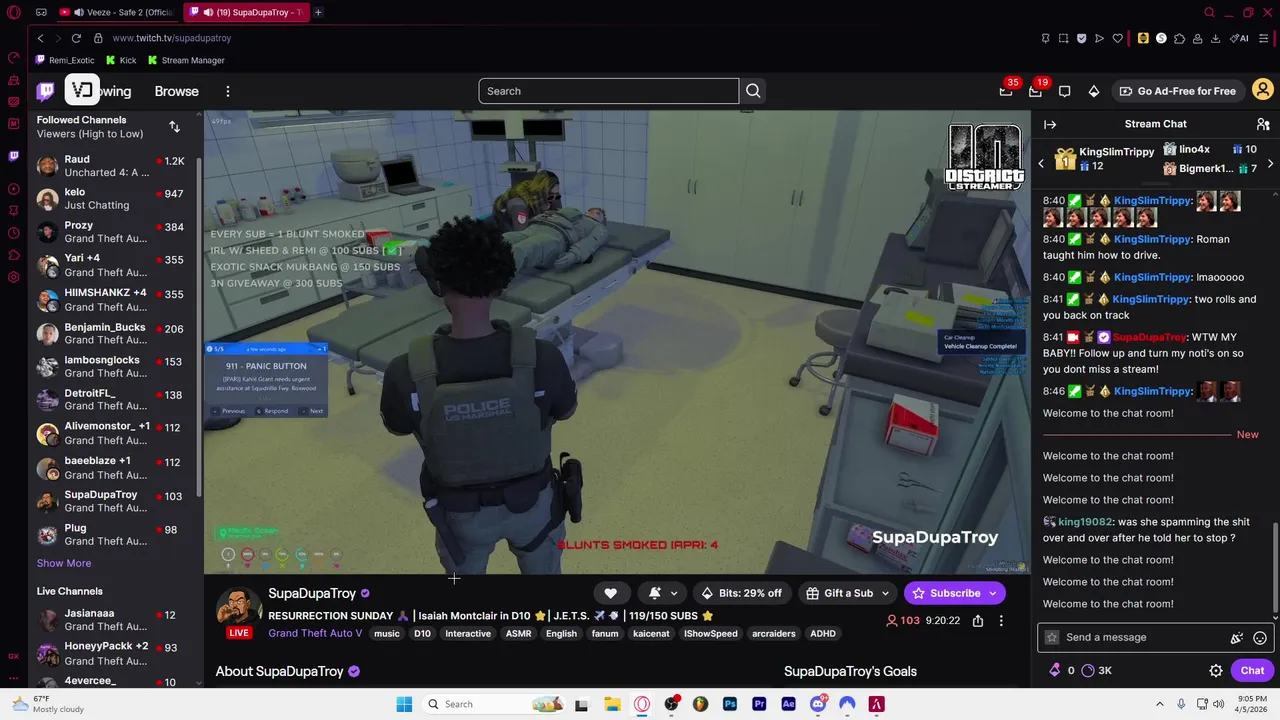Image resolution: width=1280 pixels, height=720 pixels.
Task: Open the Cheer bits icon in message box
Action: (x=1237, y=638)
